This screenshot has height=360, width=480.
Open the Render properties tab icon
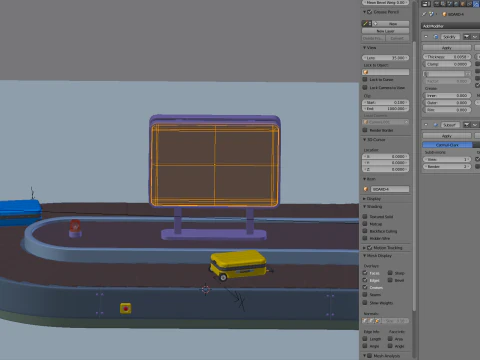coord(436,4)
